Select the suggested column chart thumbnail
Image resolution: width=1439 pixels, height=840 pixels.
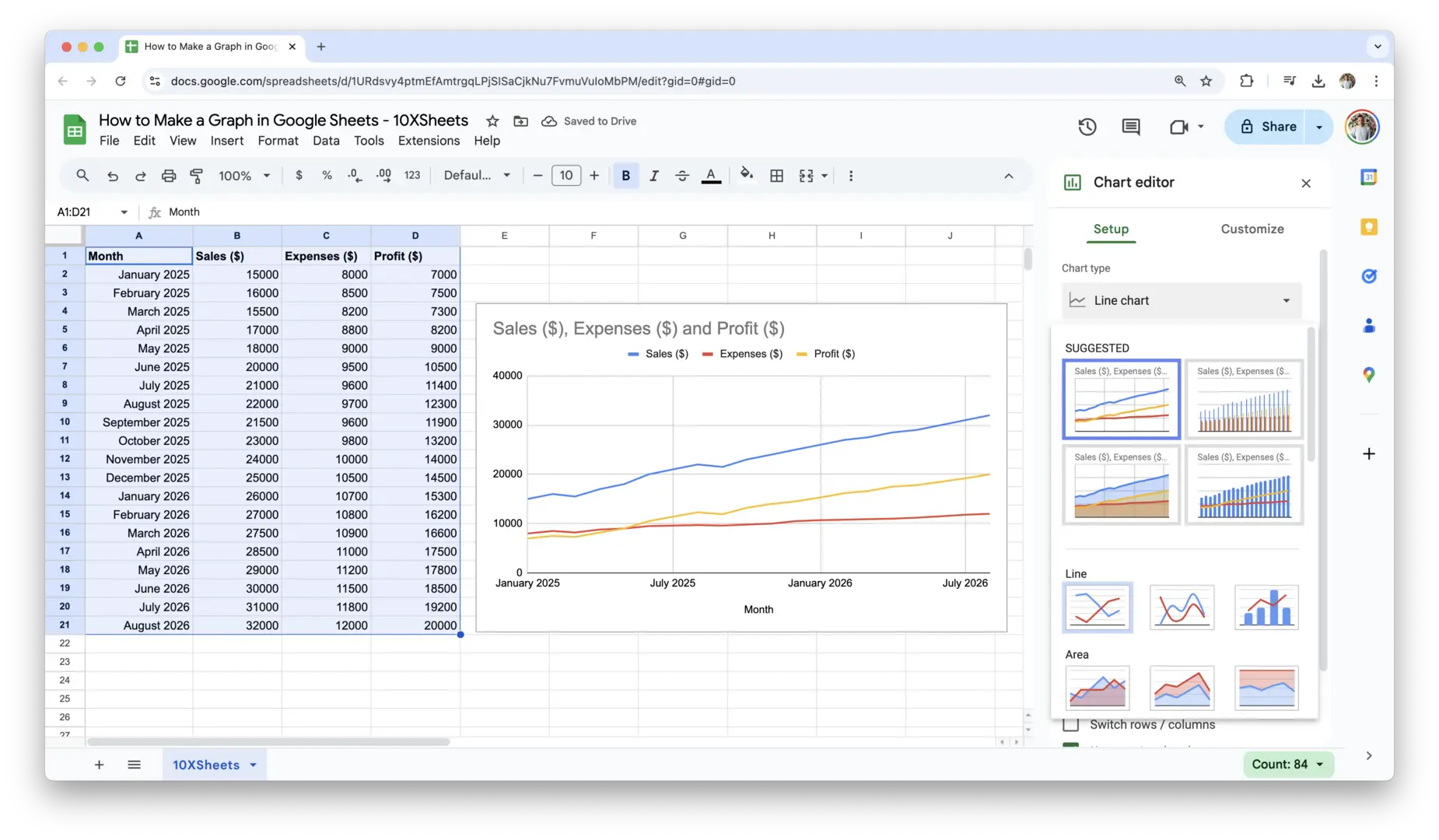click(x=1244, y=399)
